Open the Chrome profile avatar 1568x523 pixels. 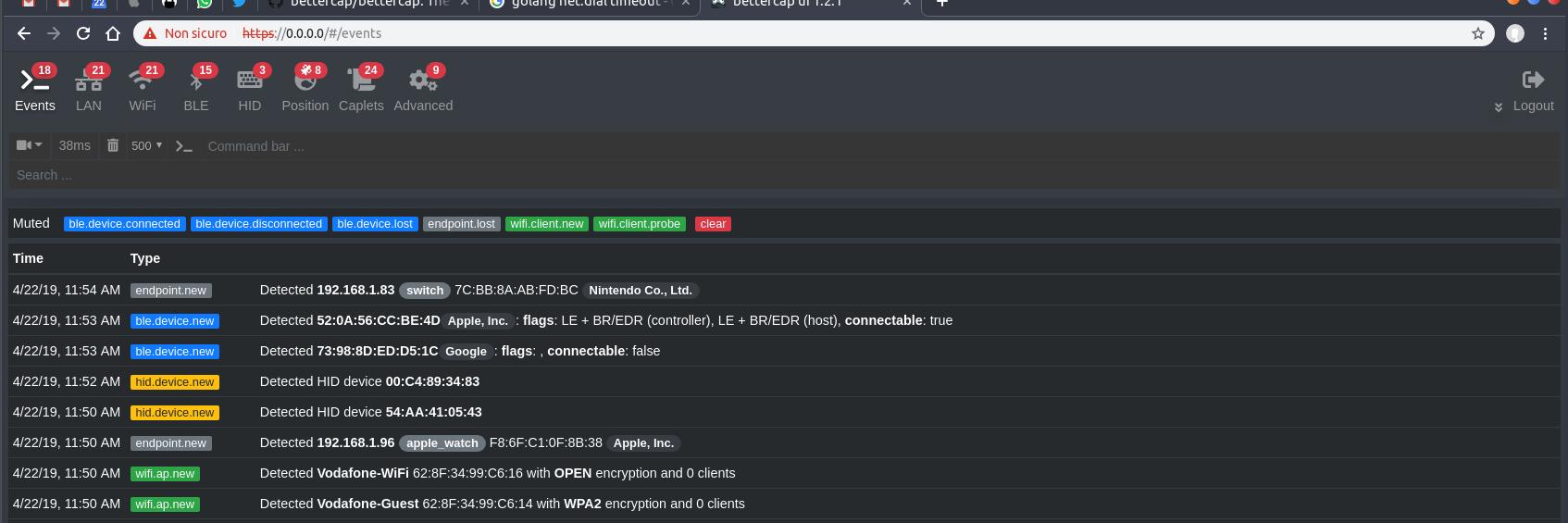click(1515, 33)
